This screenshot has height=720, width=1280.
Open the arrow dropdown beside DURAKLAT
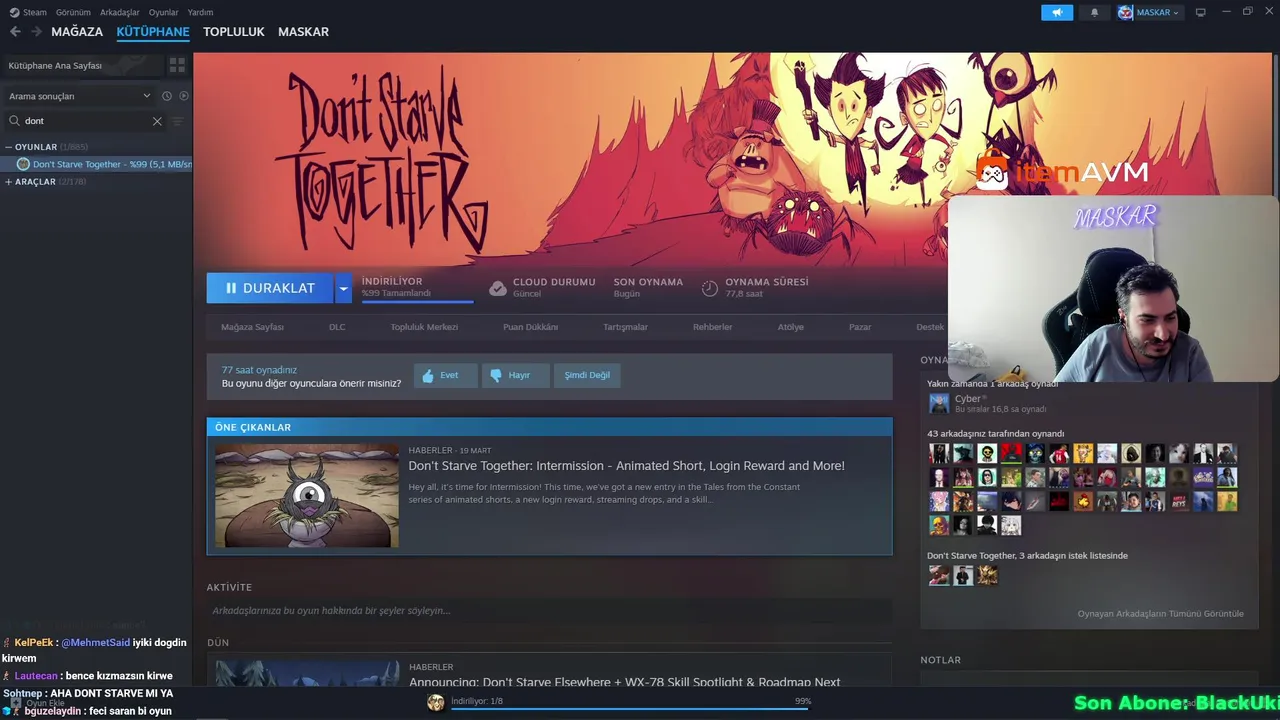pyautogui.click(x=343, y=288)
